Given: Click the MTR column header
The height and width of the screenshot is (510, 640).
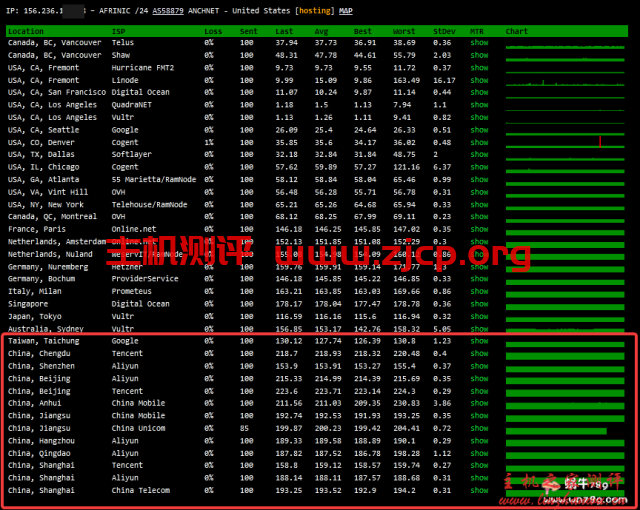Looking at the screenshot, I should pos(477,31).
